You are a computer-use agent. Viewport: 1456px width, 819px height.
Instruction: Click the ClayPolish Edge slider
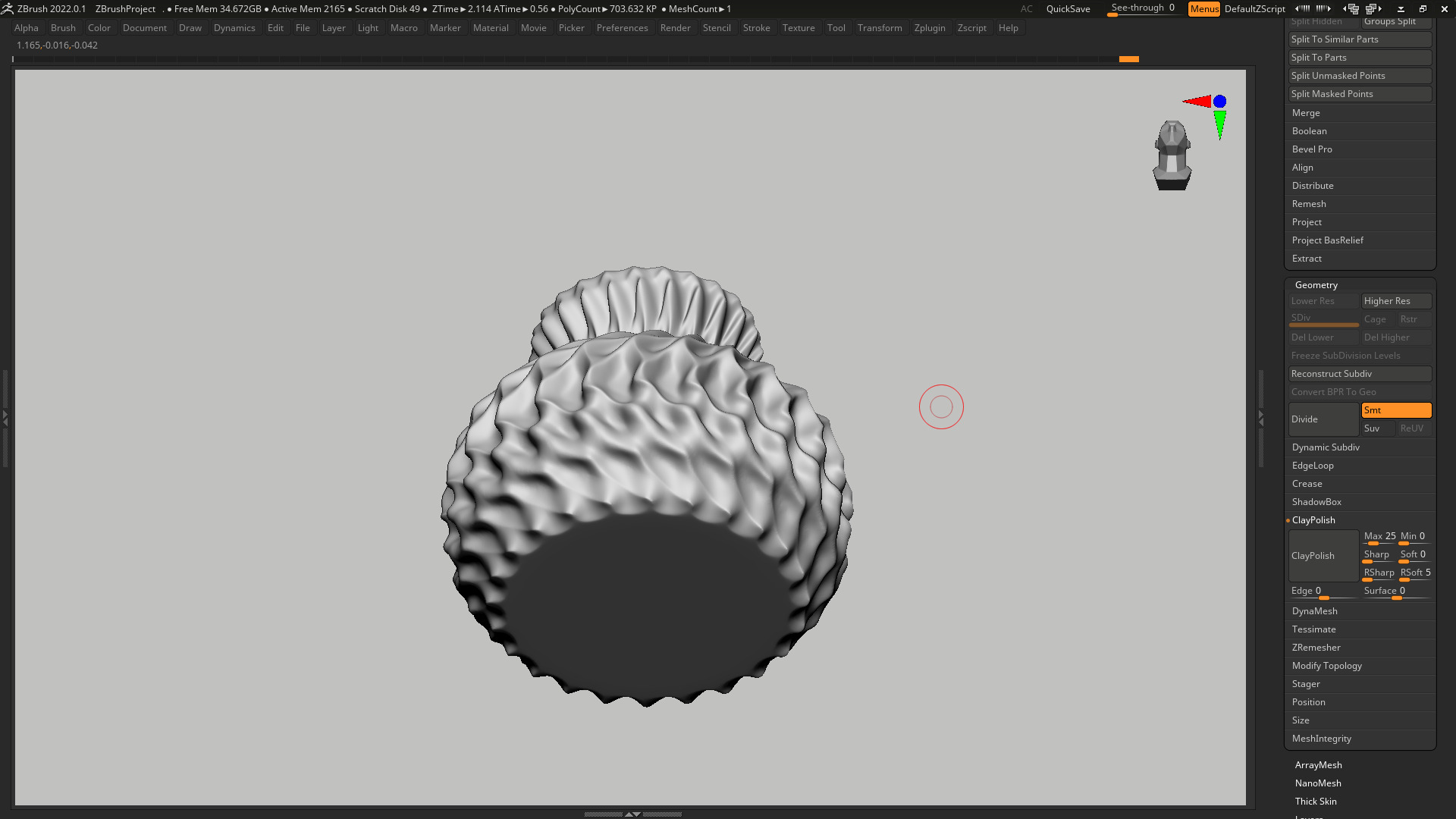pyautogui.click(x=1323, y=592)
